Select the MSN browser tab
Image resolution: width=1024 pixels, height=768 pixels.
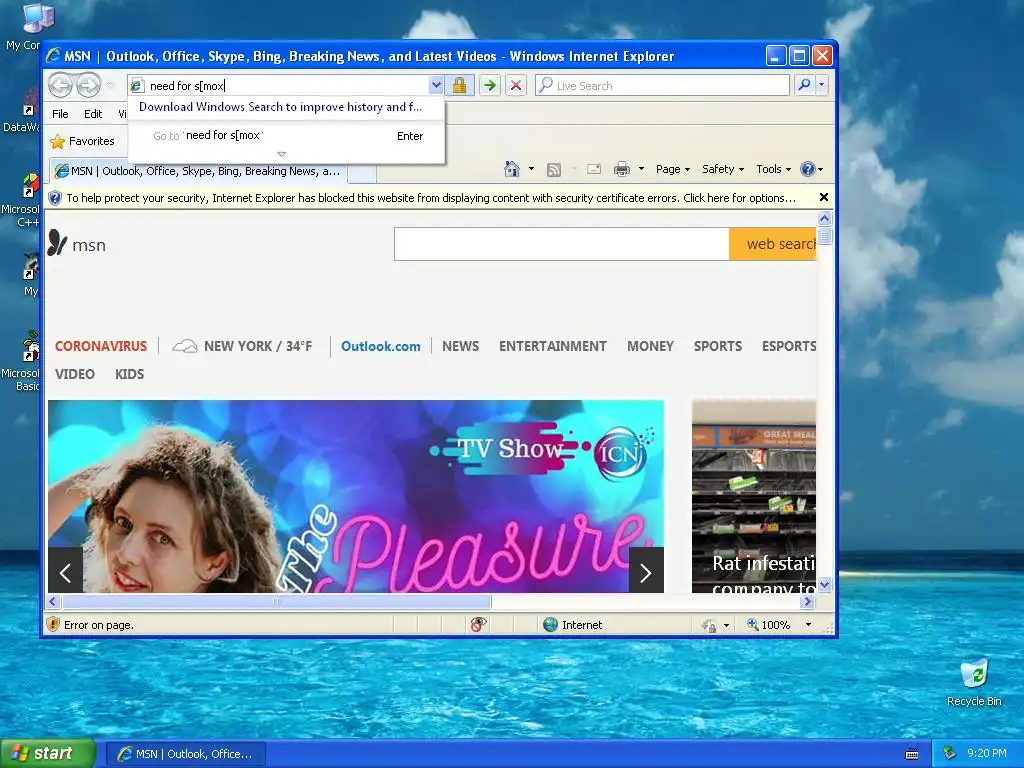199,171
